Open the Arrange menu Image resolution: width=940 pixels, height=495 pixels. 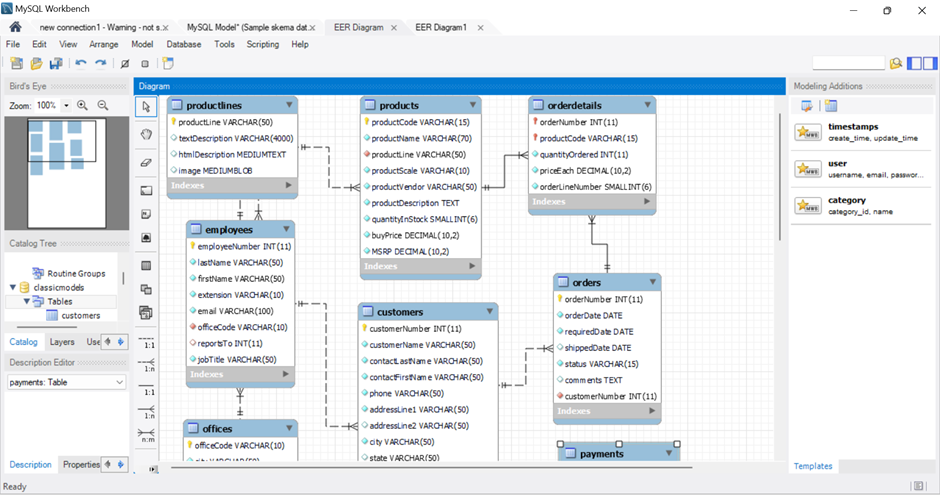pyautogui.click(x=104, y=44)
